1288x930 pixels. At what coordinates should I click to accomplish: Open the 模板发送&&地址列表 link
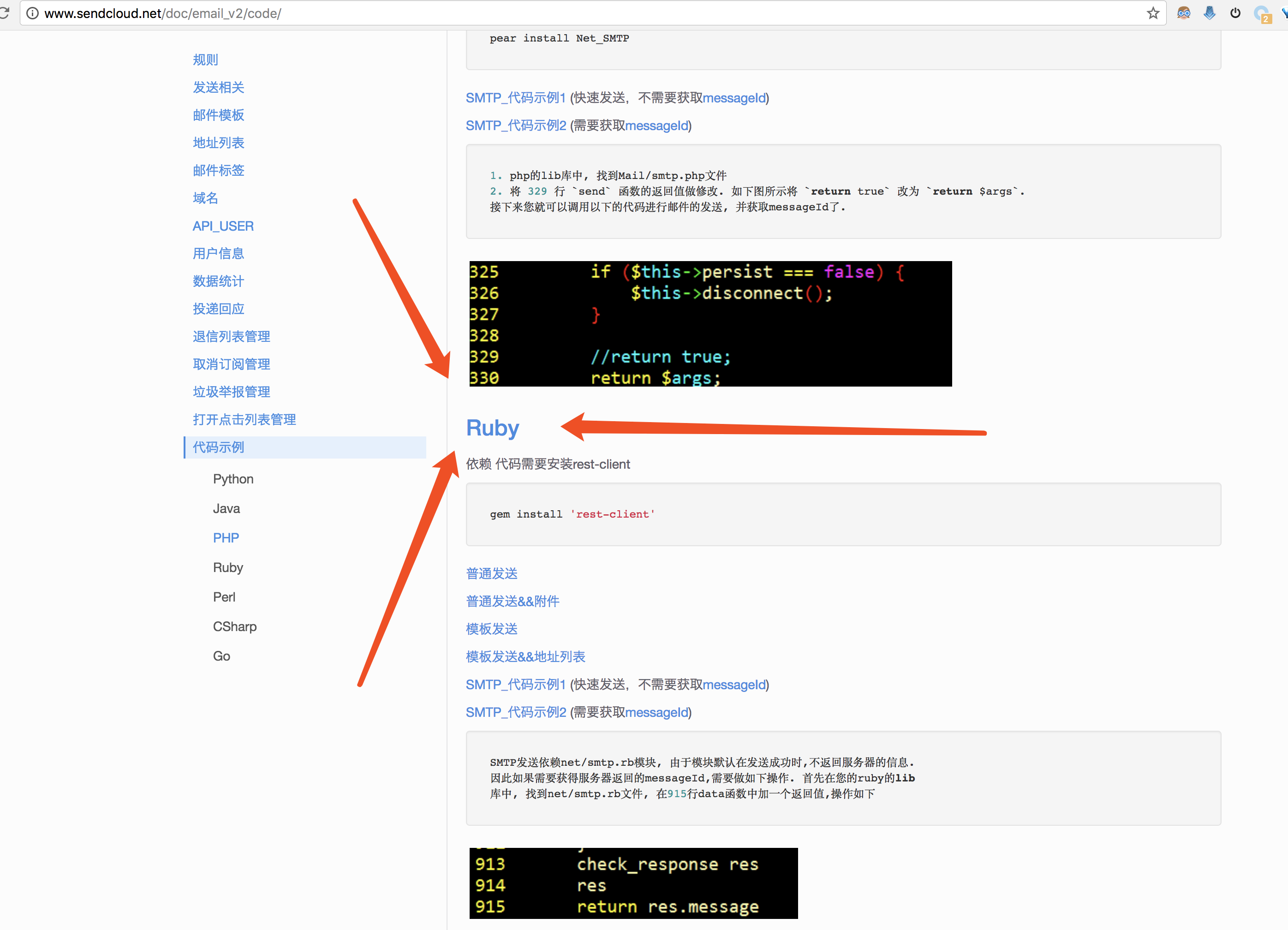pyautogui.click(x=525, y=657)
